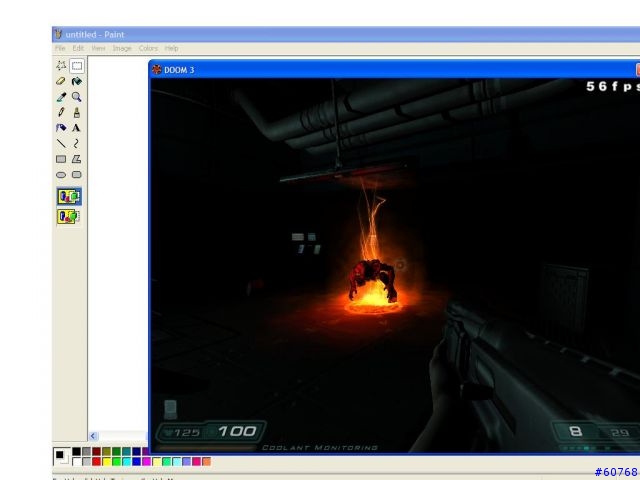Screen dimensions: 640x480
Task: Activate the Pick Color eyedropper tool
Action: [61, 97]
